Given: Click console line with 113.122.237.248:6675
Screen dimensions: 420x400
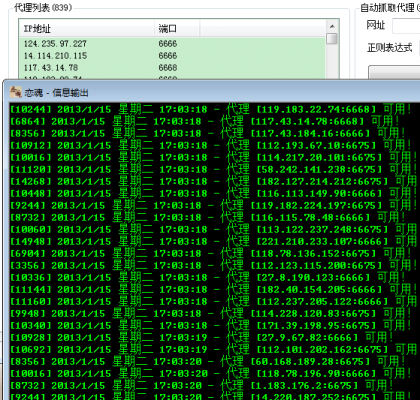Looking at the screenshot, I should [214, 229].
